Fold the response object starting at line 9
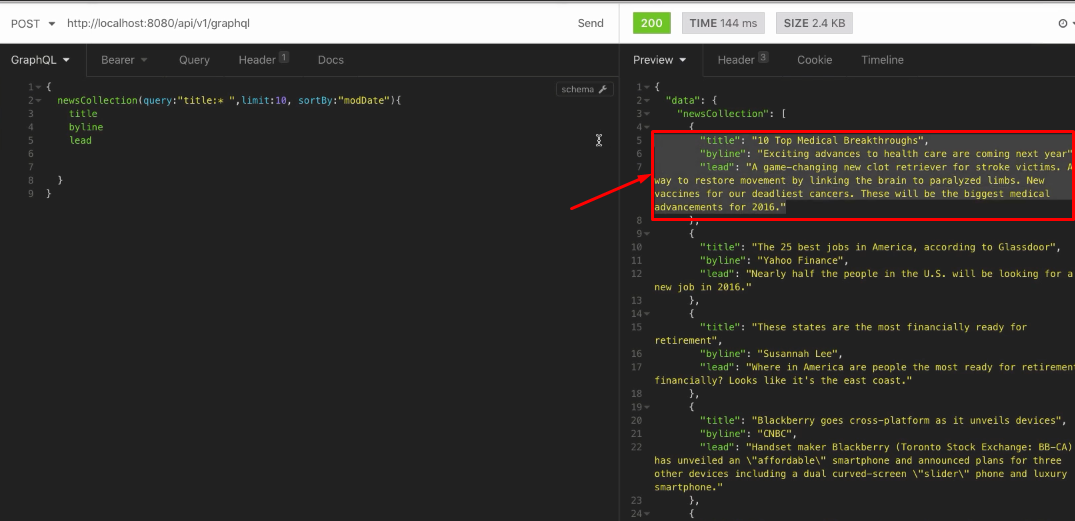 646,233
